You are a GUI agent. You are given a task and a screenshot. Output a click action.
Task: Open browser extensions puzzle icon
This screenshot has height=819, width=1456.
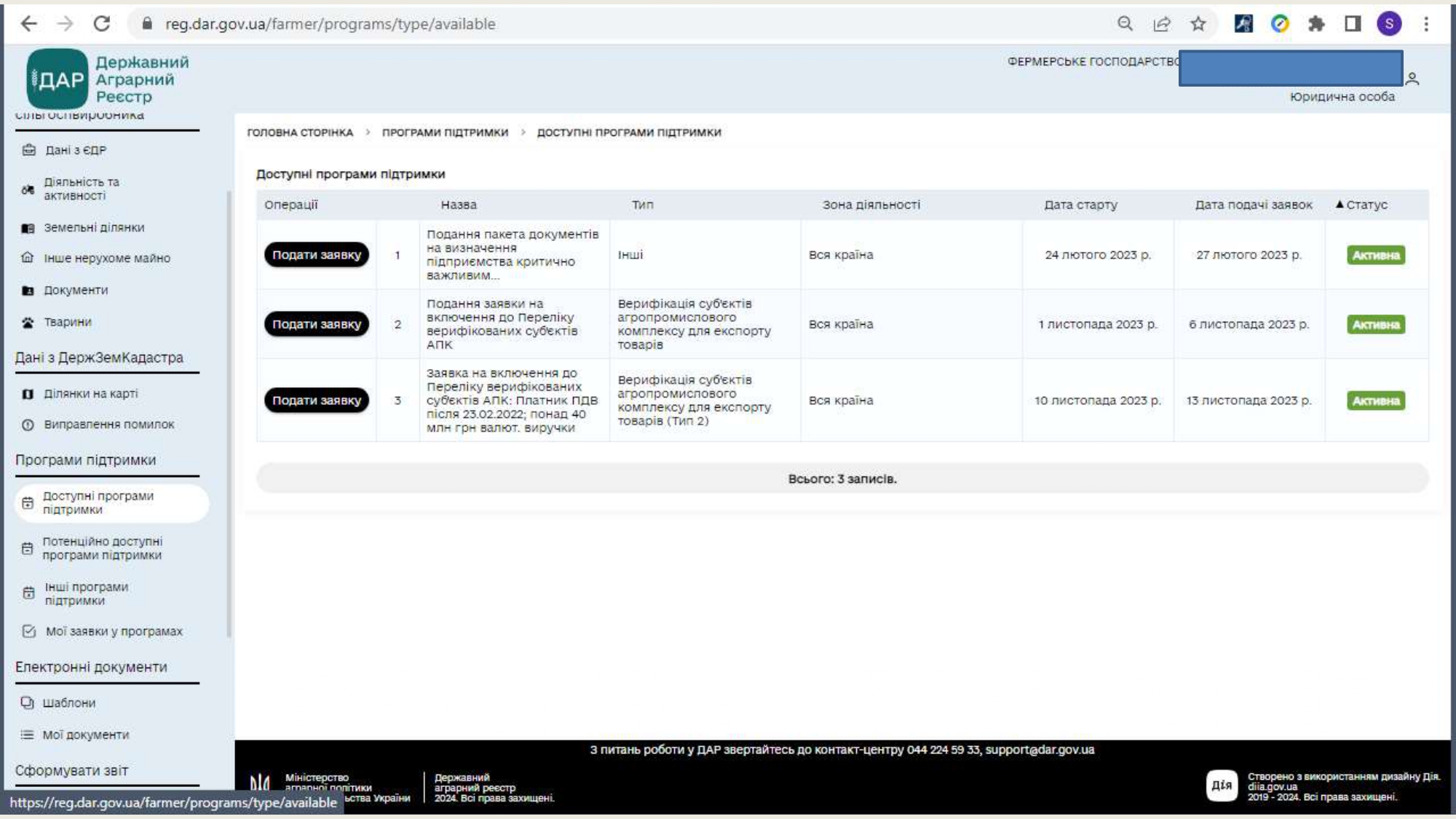point(1315,24)
